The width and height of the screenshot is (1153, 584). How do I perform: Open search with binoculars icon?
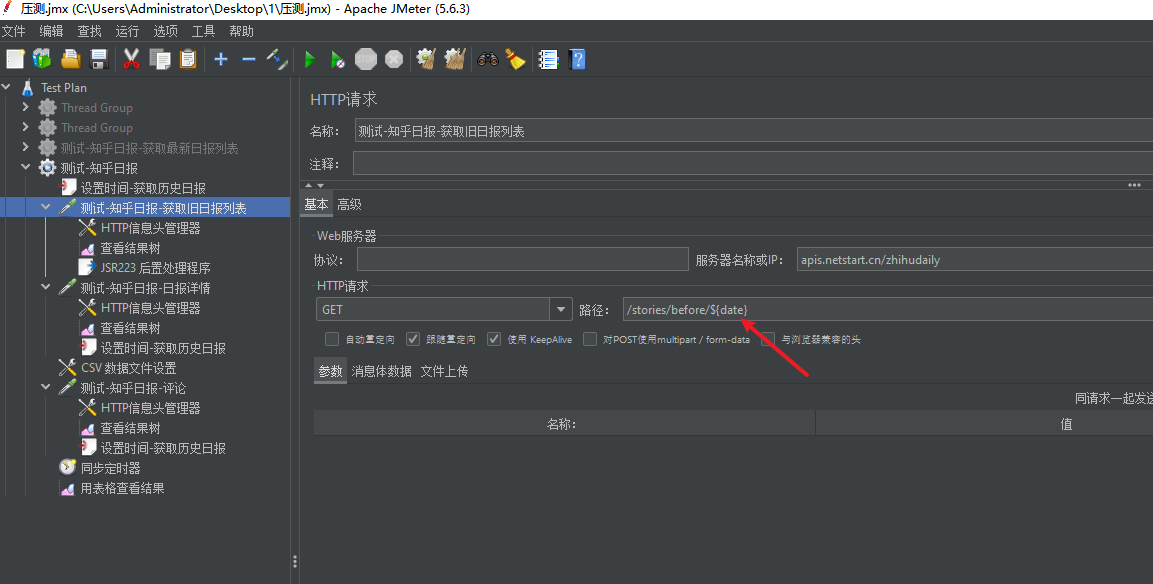(488, 59)
